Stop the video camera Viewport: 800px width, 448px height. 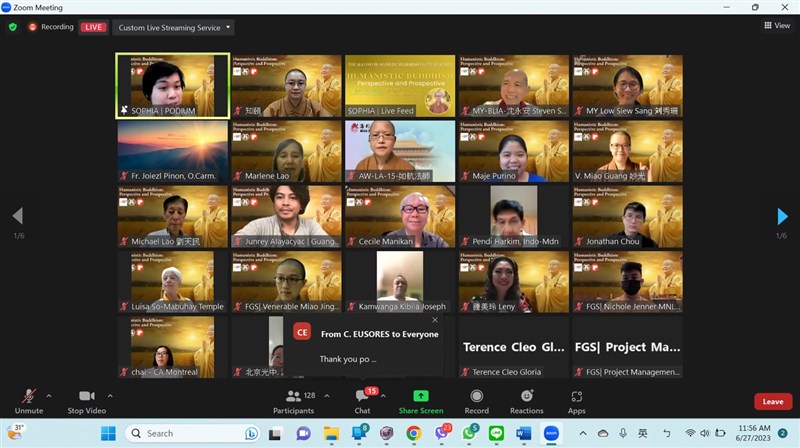tap(86, 401)
